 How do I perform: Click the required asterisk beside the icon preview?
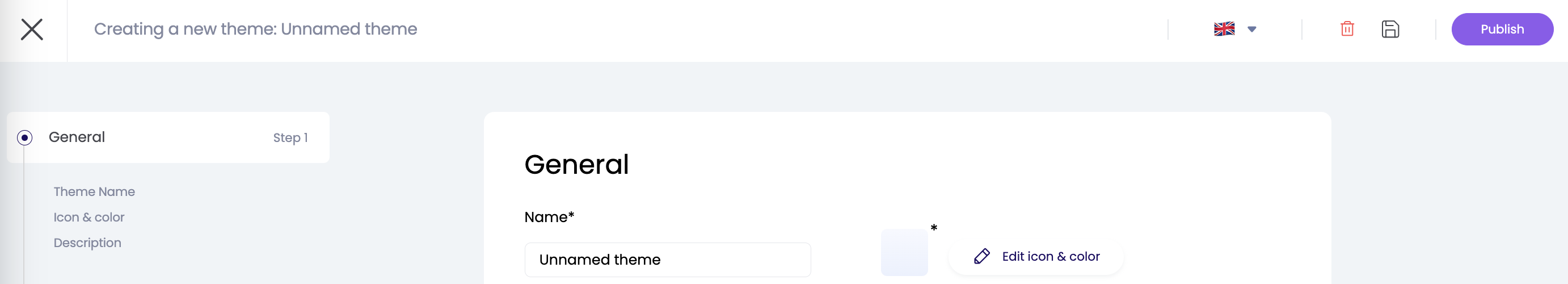(934, 228)
